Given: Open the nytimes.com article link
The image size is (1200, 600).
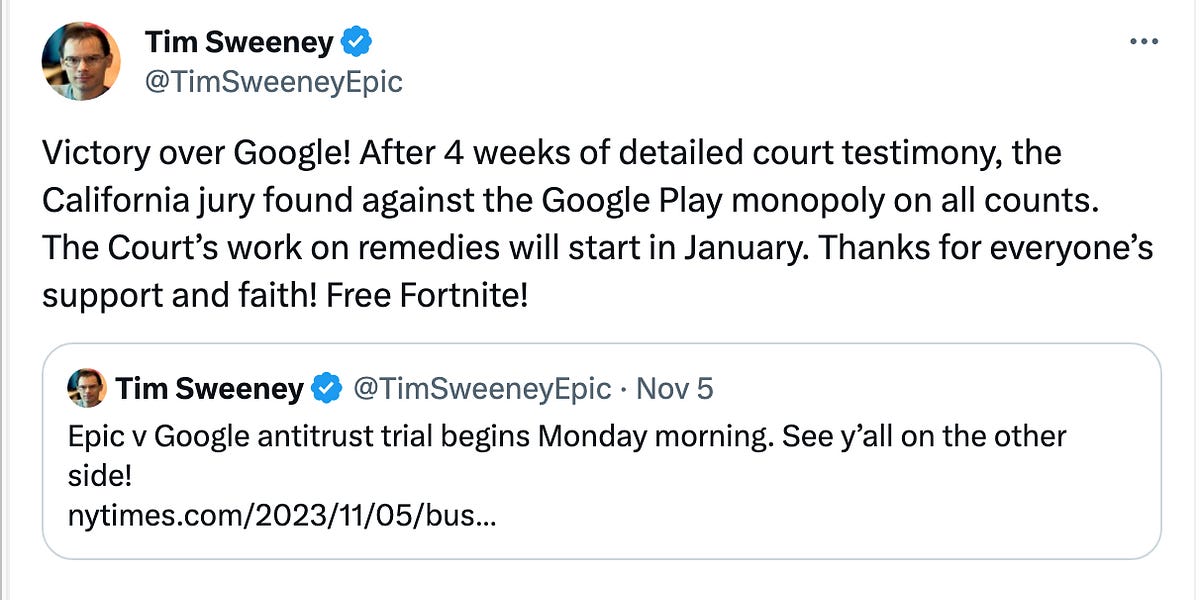Looking at the screenshot, I should (x=283, y=518).
